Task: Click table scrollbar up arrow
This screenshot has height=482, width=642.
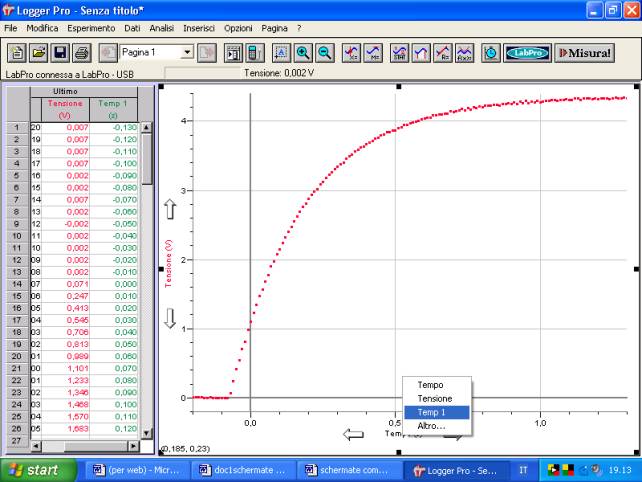Action: tap(147, 127)
